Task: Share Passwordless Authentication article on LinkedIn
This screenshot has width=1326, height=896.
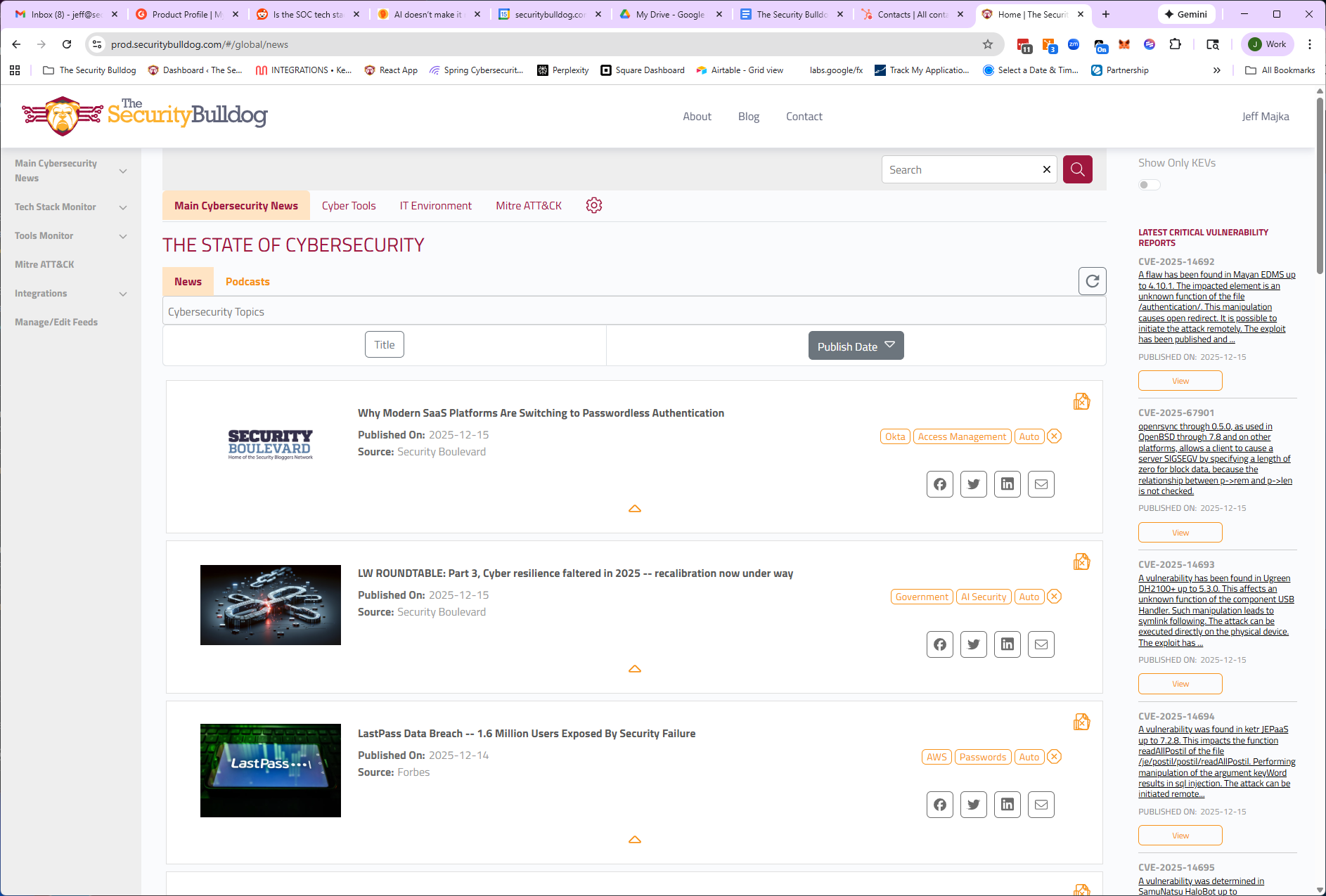Action: click(1008, 484)
